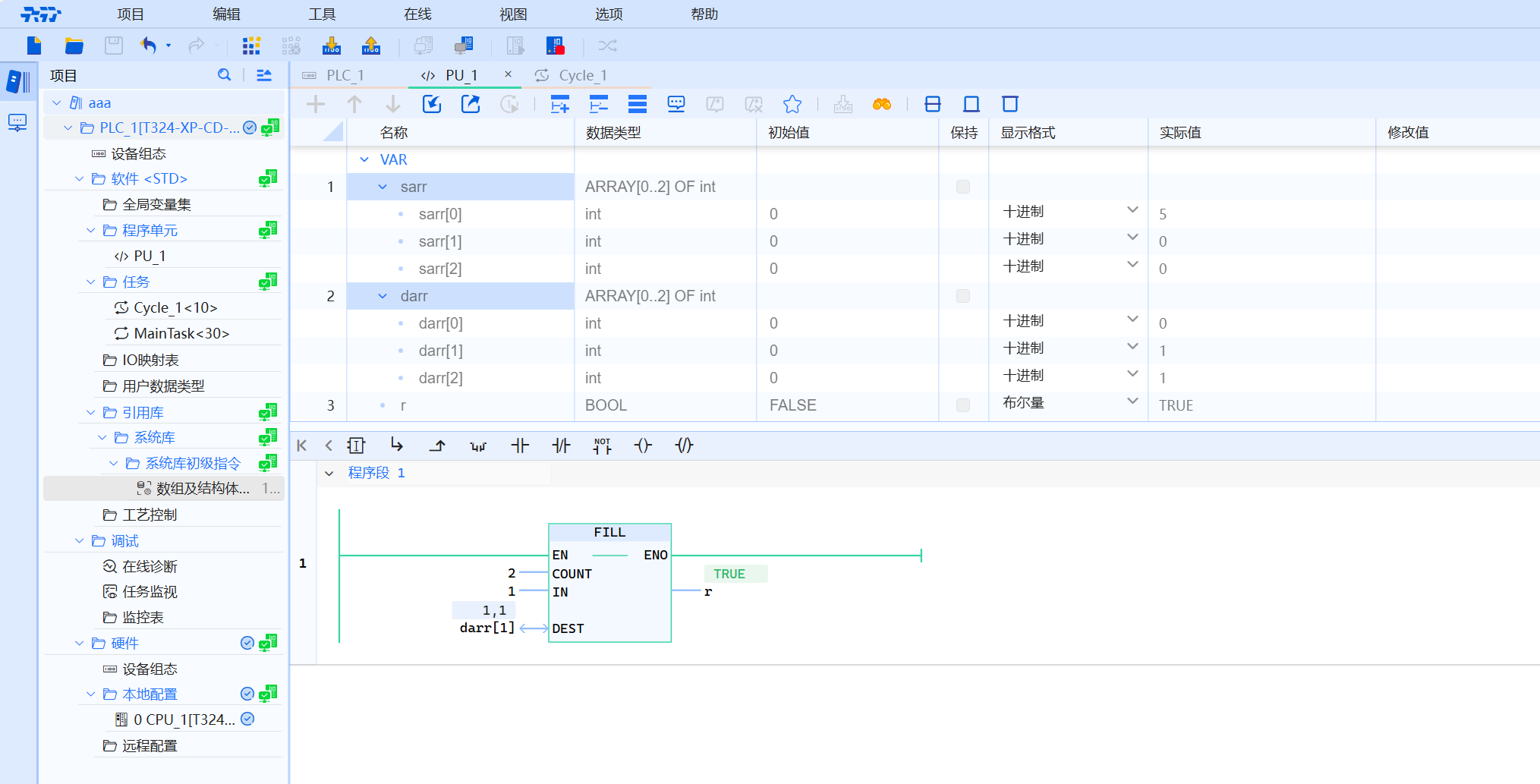Viewport: 1540px width, 784px height.
Task: Open display format dropdown for sarr[0]
Action: (1132, 210)
